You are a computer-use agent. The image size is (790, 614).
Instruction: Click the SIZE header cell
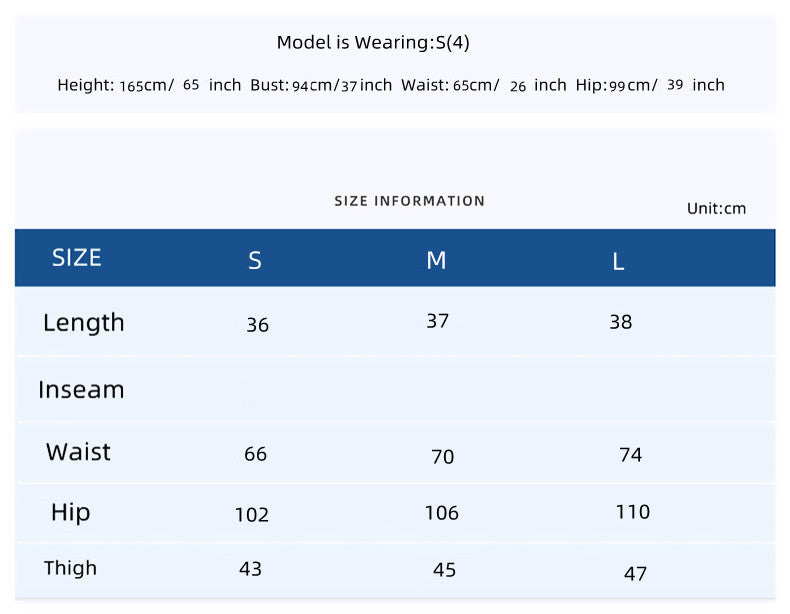[x=77, y=258]
